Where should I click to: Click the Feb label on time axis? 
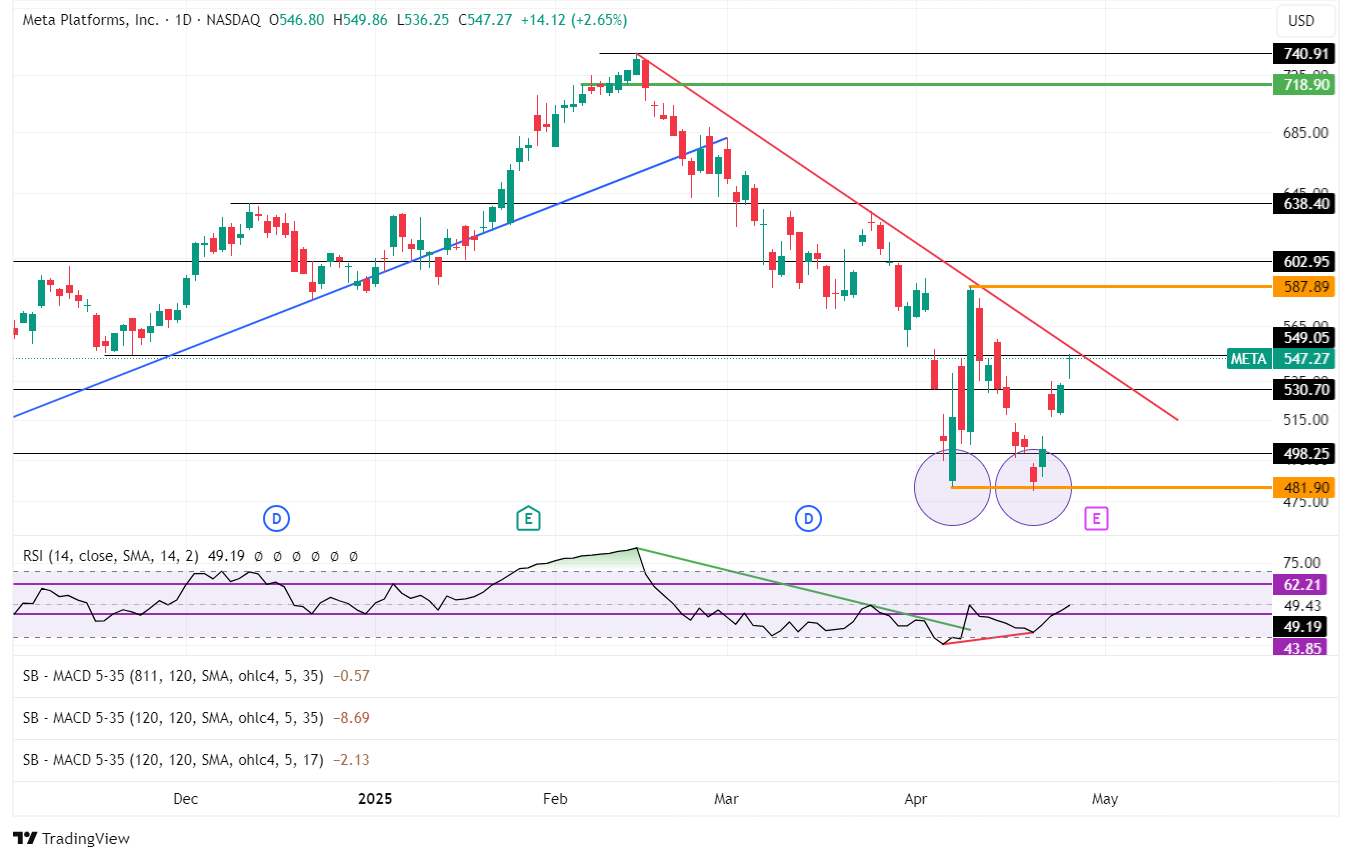pos(555,799)
